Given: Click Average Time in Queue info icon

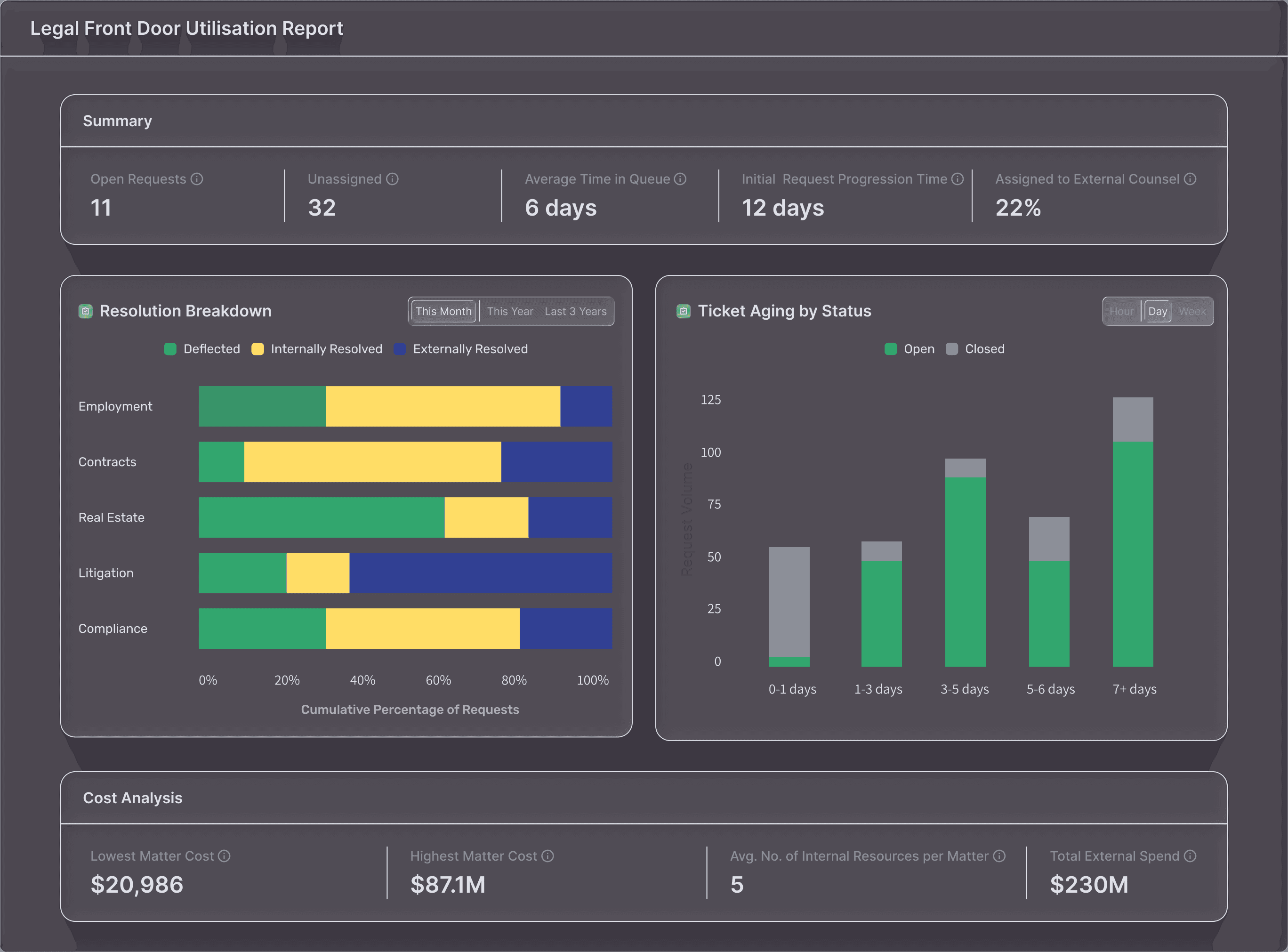Looking at the screenshot, I should coord(680,179).
